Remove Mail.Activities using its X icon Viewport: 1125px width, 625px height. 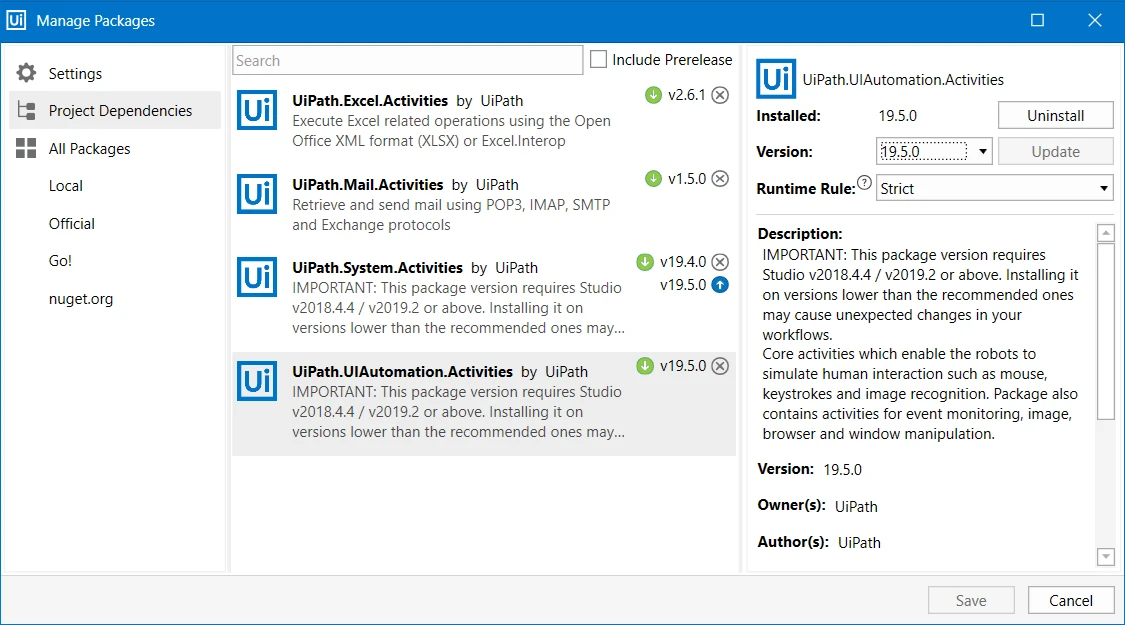[x=720, y=179]
